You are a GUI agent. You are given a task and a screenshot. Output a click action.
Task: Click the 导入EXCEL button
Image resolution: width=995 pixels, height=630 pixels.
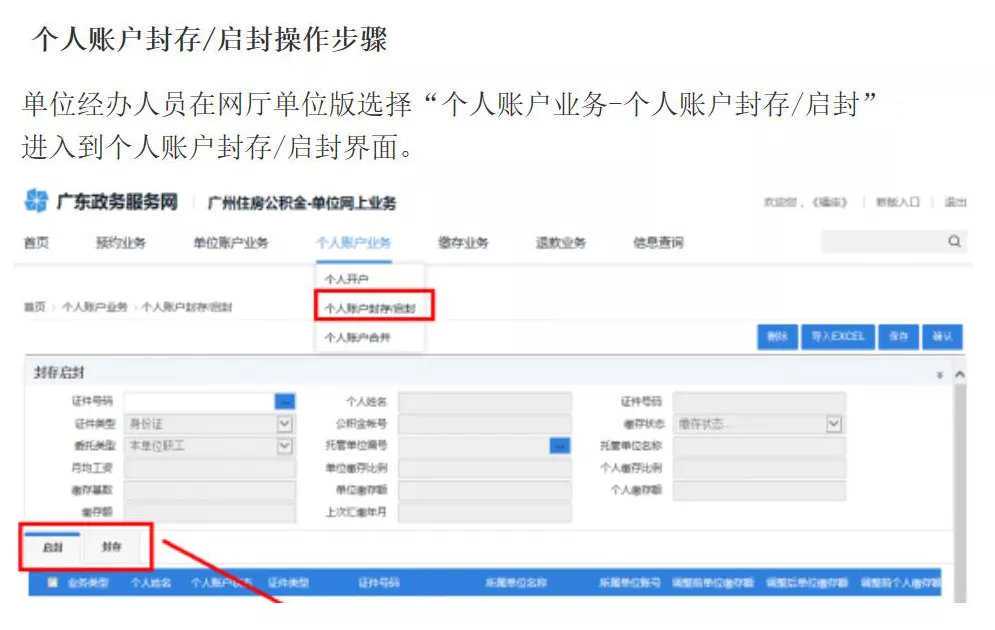tap(837, 336)
